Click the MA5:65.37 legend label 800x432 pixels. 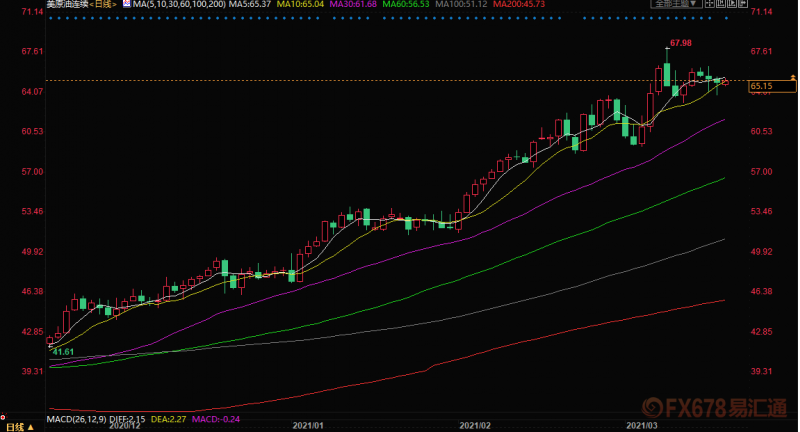click(248, 5)
